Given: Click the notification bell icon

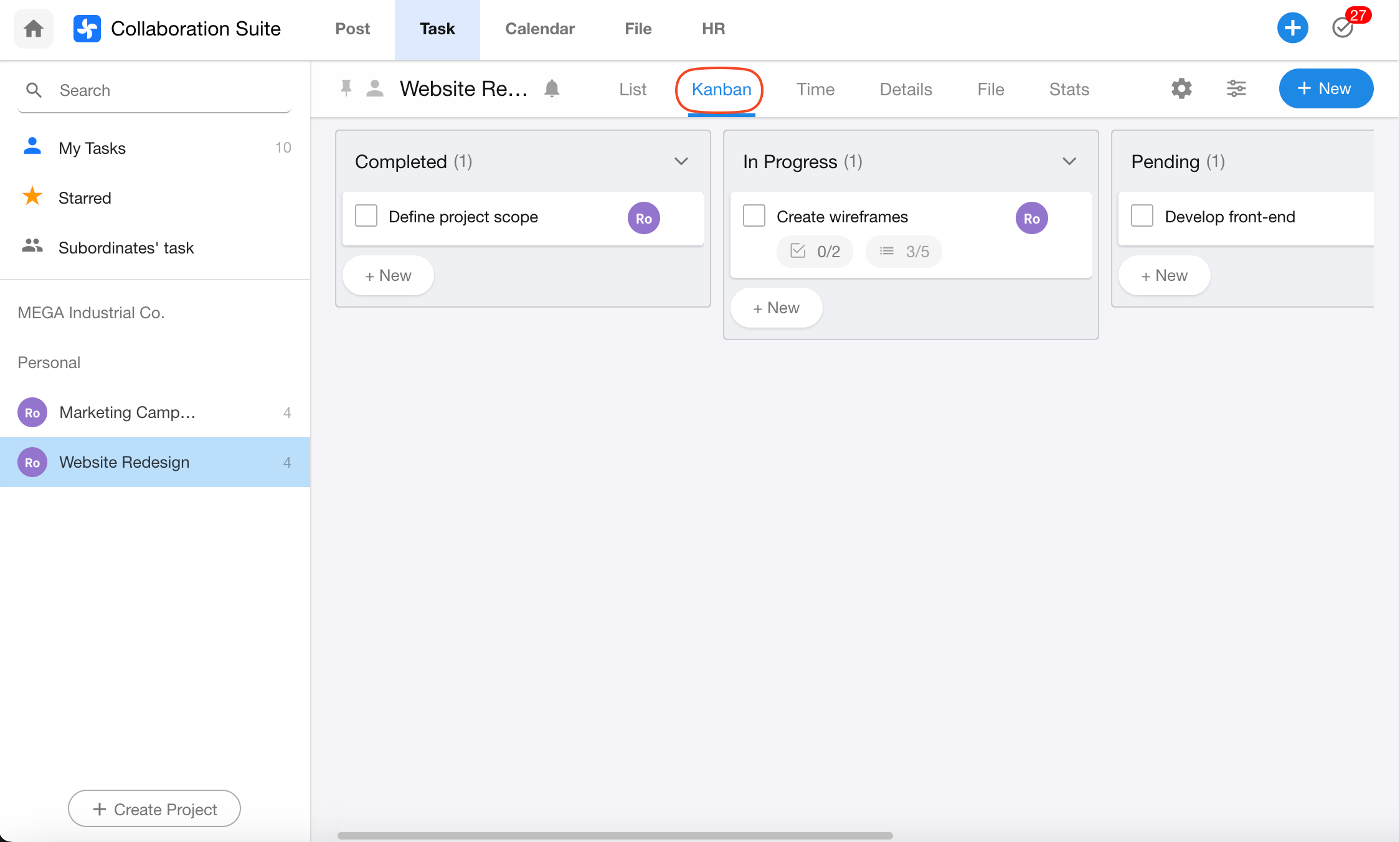Looking at the screenshot, I should tap(552, 88).
